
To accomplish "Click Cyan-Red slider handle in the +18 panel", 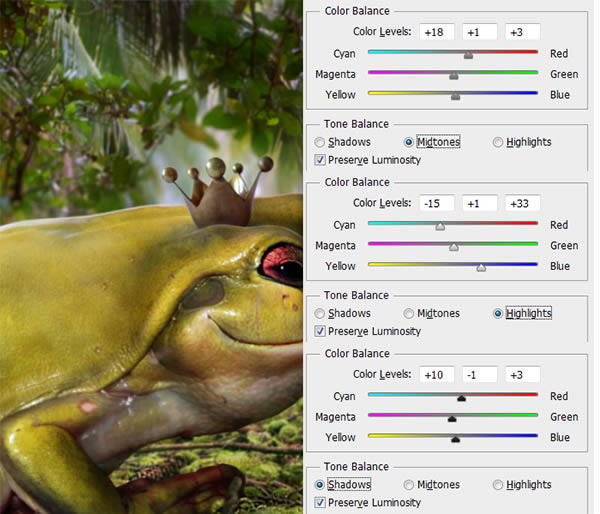I will click(468, 56).
